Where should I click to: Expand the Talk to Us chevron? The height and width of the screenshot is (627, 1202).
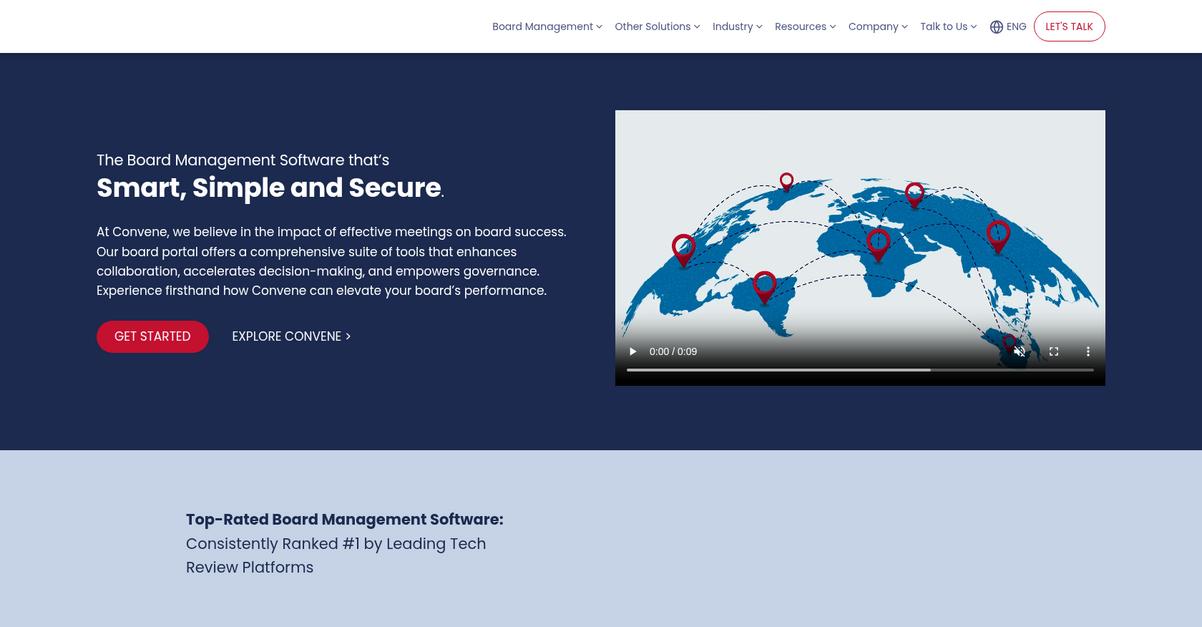pos(973,27)
